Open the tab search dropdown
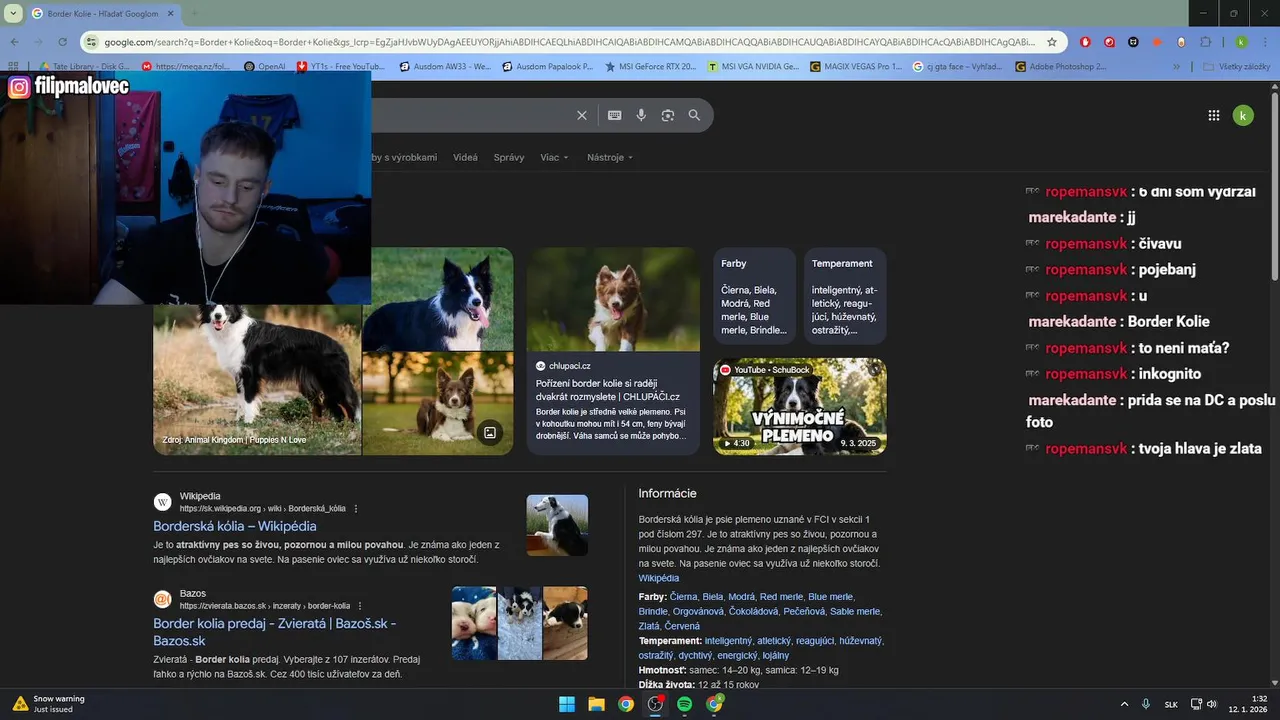The width and height of the screenshot is (1280, 720). click(13, 13)
